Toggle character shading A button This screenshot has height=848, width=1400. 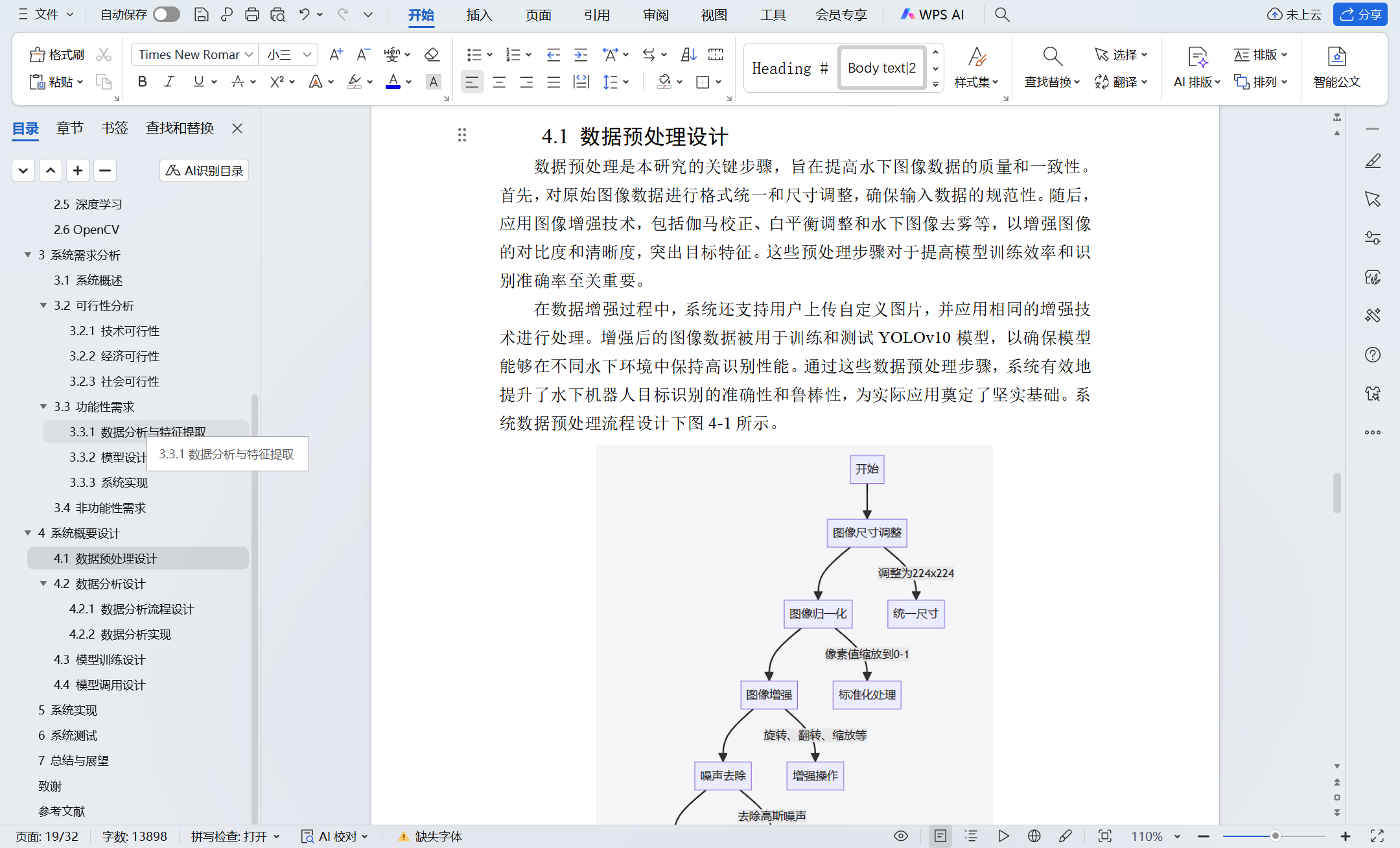[x=434, y=82]
